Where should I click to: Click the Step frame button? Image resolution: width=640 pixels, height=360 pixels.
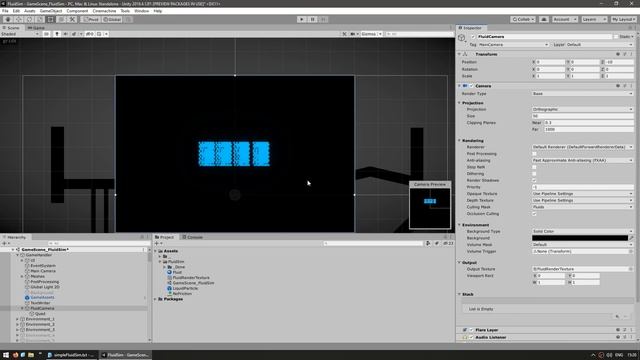coord(323,19)
